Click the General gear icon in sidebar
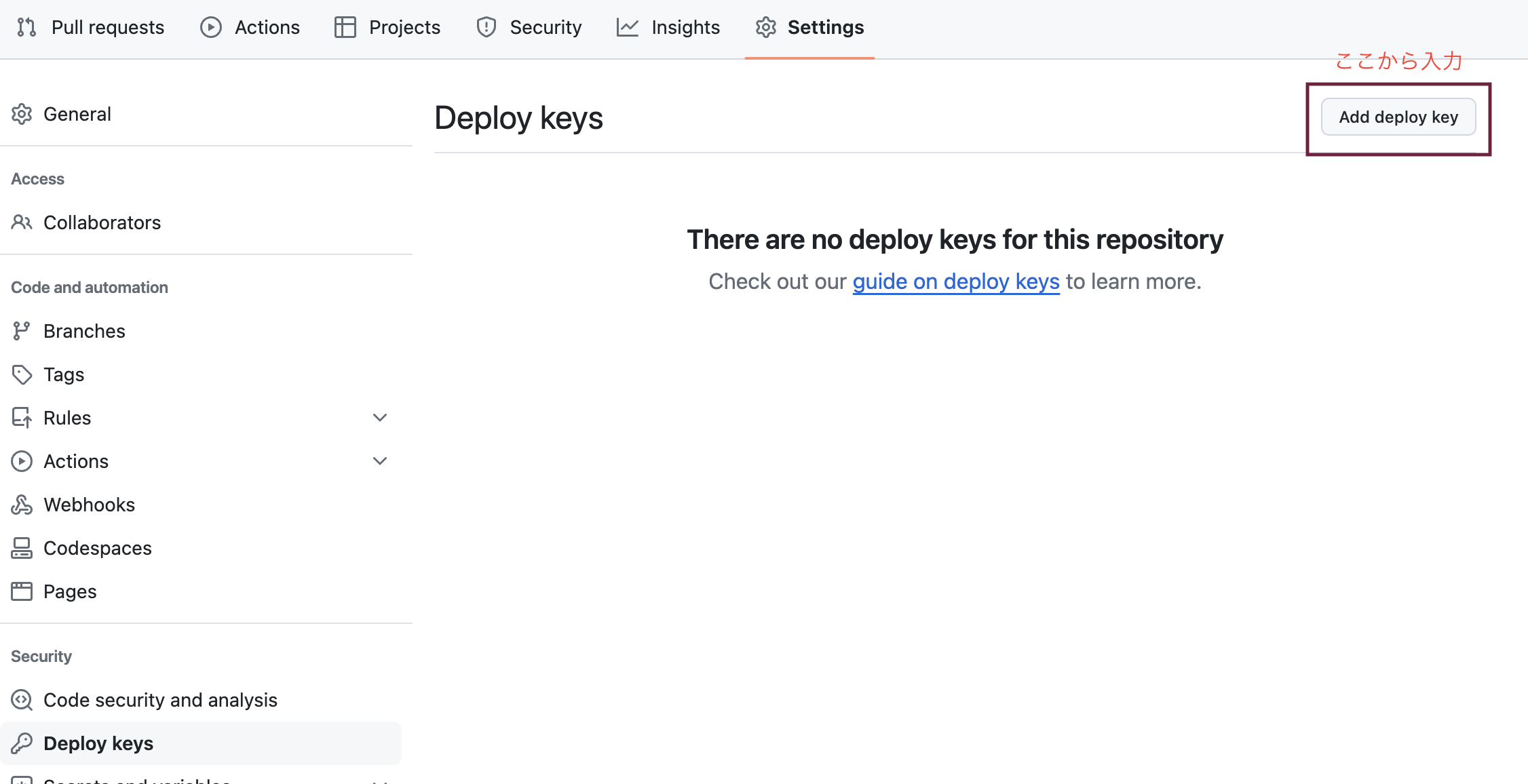The image size is (1528, 784). (22, 114)
